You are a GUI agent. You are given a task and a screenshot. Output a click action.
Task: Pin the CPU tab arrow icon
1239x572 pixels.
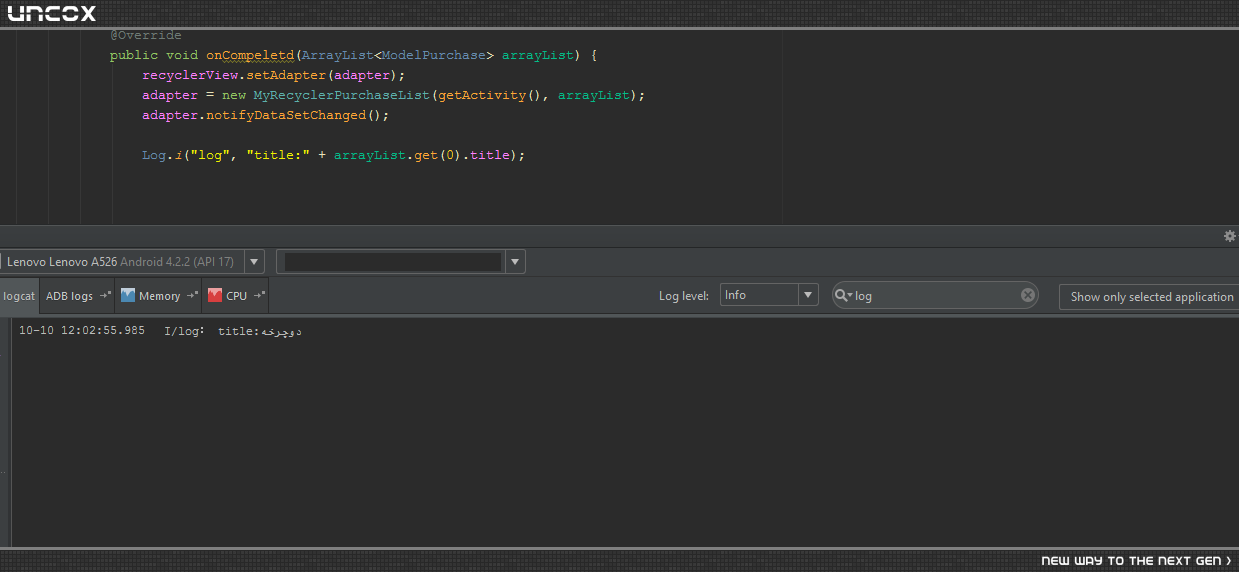pos(259,295)
